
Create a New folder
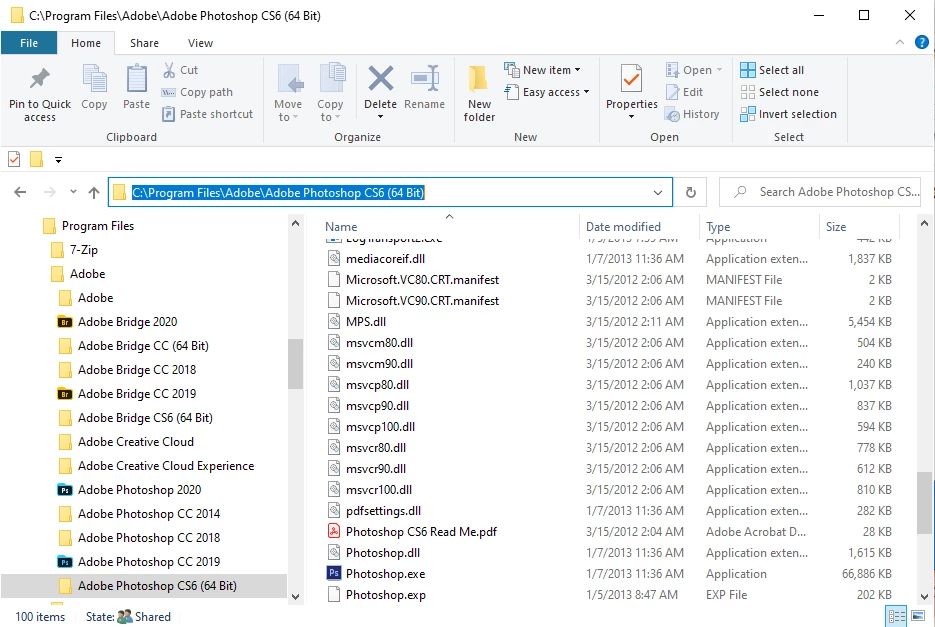pyautogui.click(x=479, y=94)
